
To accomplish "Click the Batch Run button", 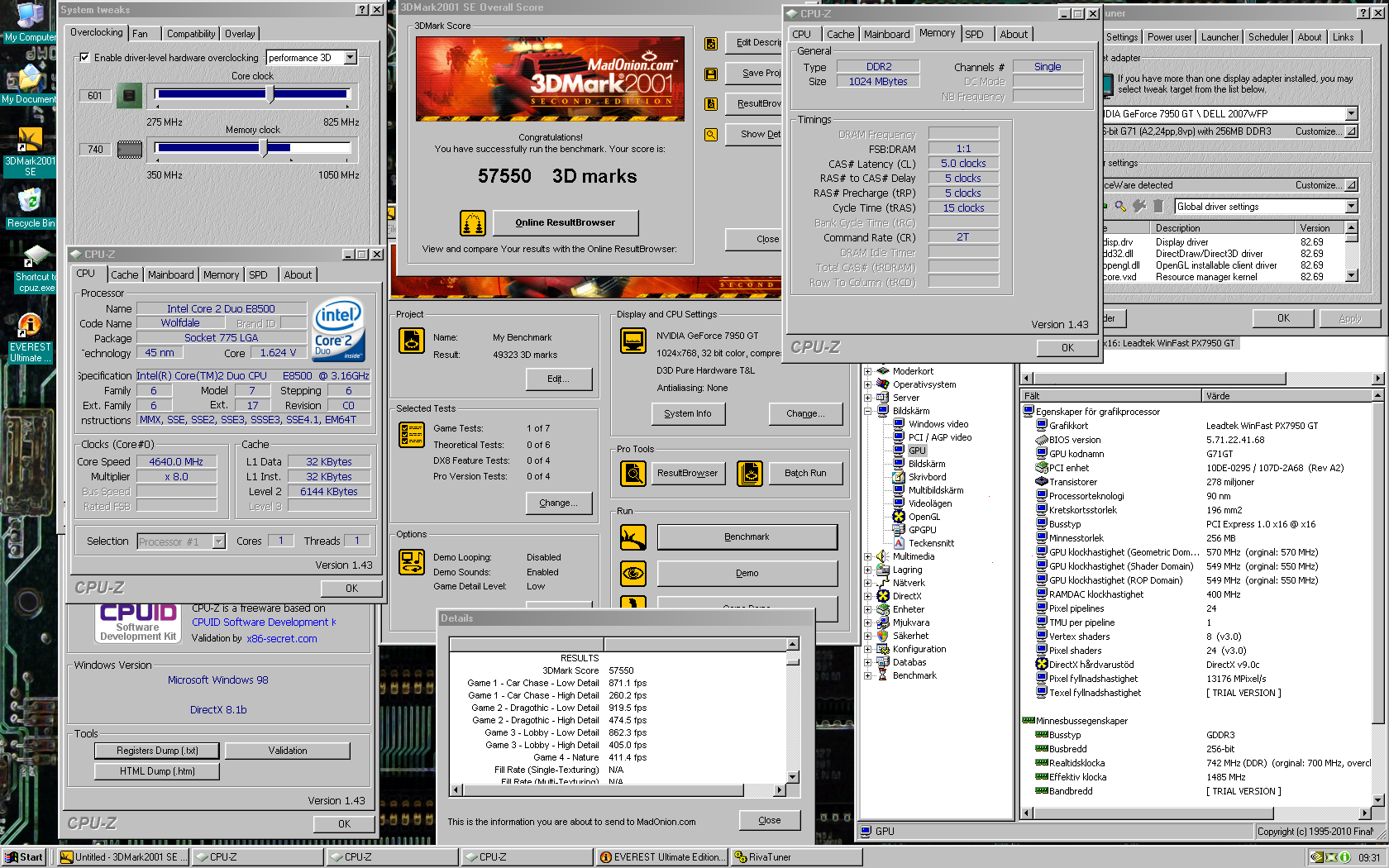I will pos(805,474).
